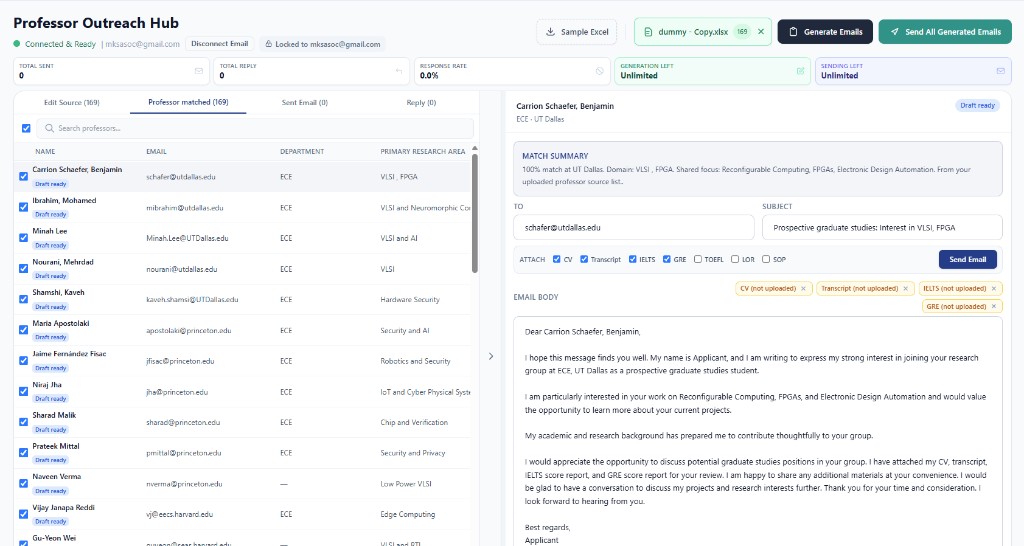
Task: Click the Prateek Mittal name
Action: tap(56, 446)
